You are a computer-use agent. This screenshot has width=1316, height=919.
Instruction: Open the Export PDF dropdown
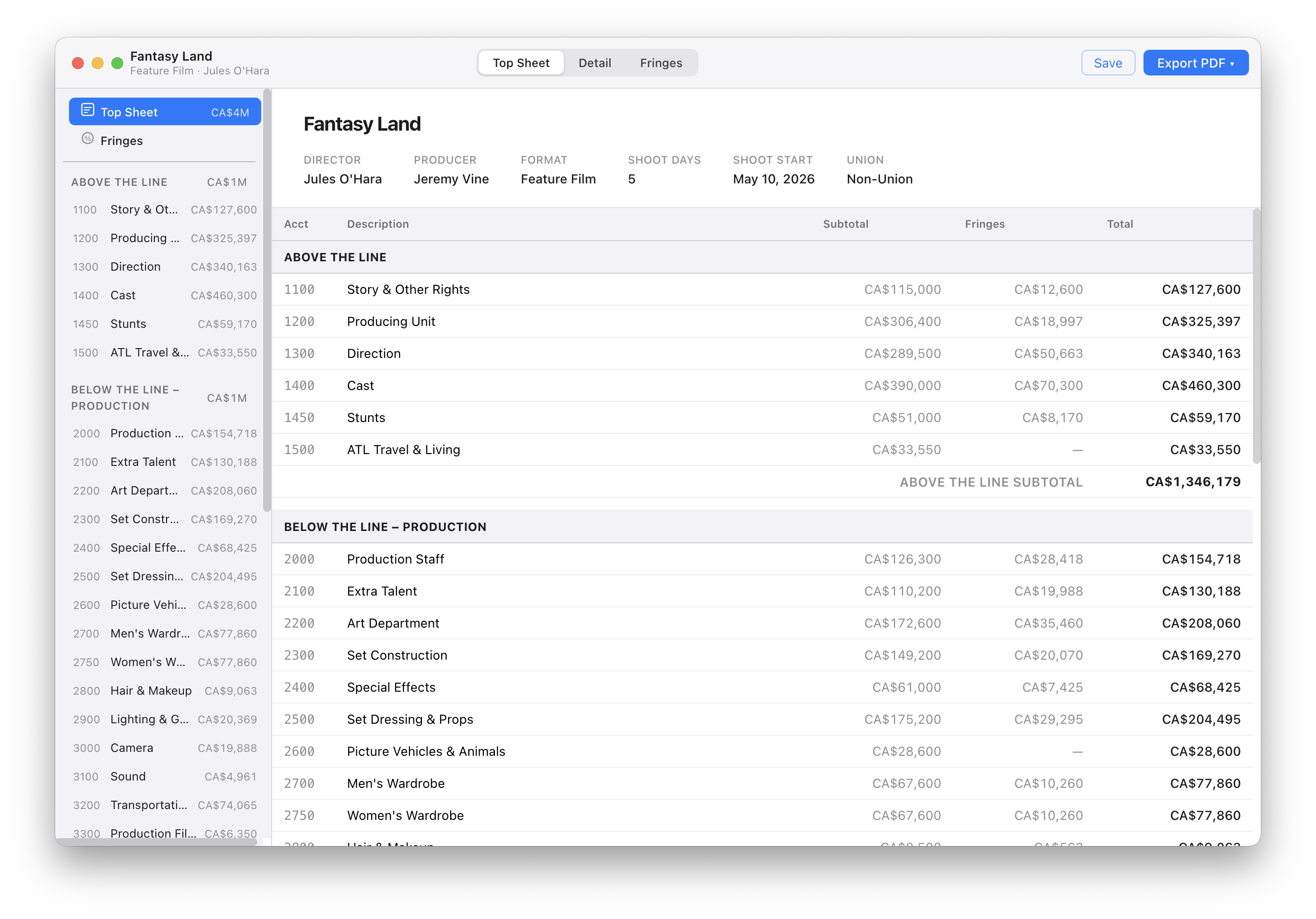1195,63
